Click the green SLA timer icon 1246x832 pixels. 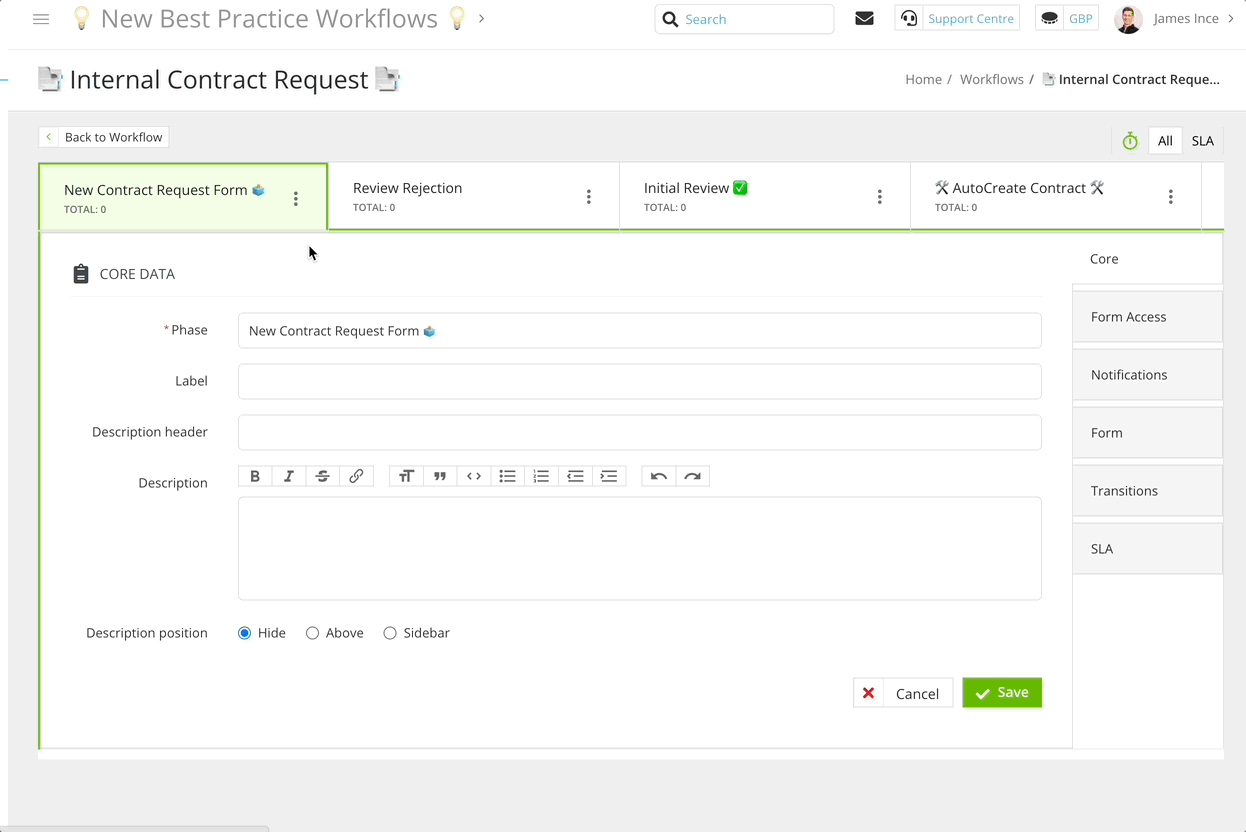coord(1129,140)
